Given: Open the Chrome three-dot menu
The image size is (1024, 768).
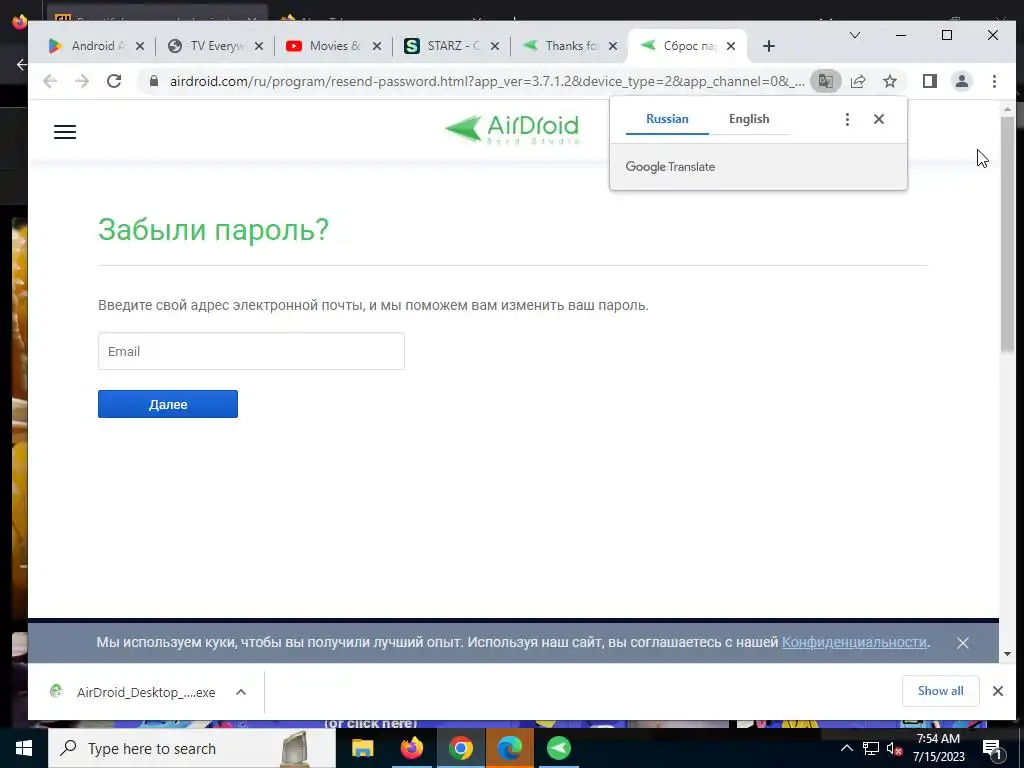Looking at the screenshot, I should tap(994, 81).
